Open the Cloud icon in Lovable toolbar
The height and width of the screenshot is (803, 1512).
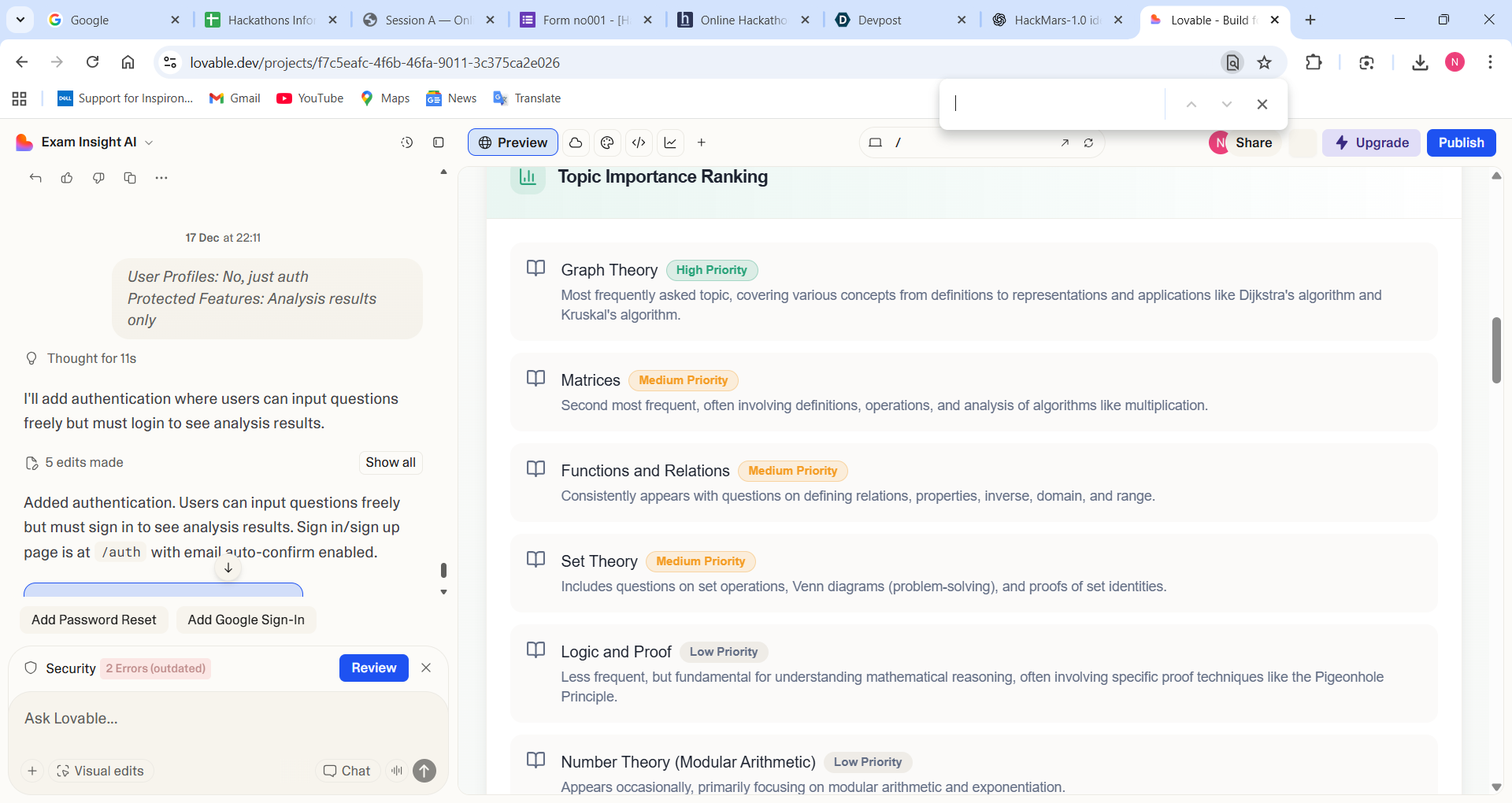coord(576,142)
